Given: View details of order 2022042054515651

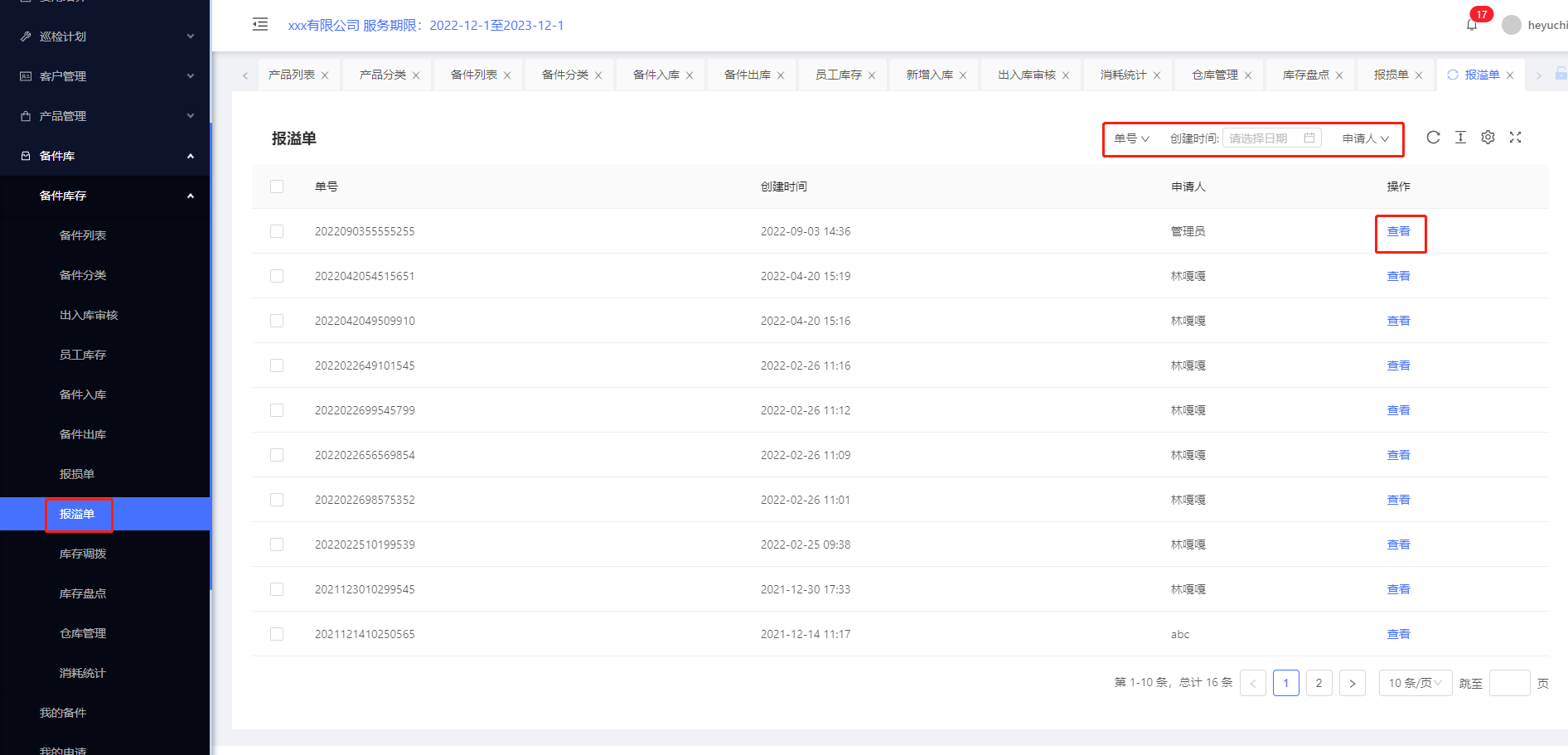Looking at the screenshot, I should click(1398, 276).
